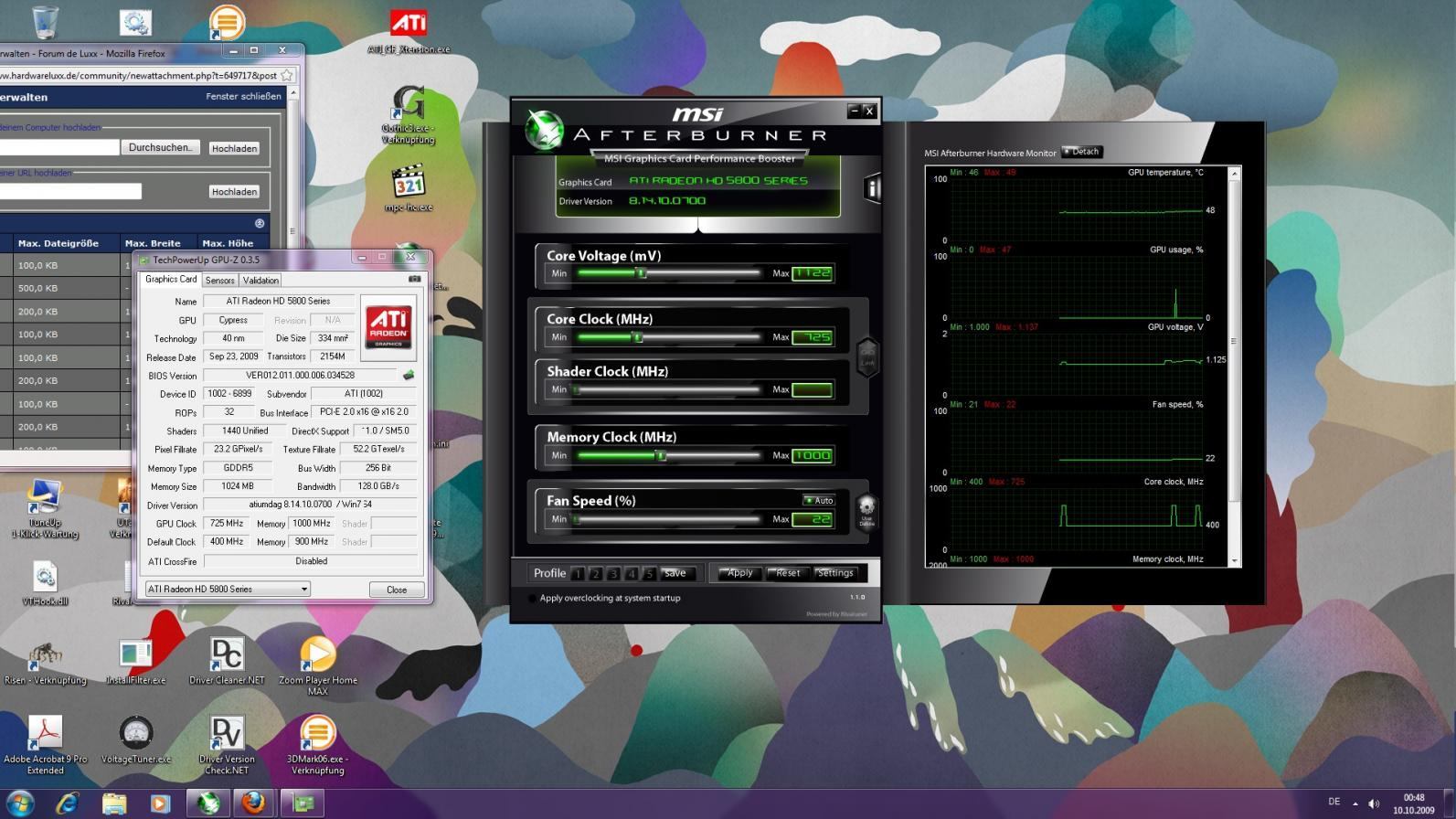Launch Internet Explorer from the taskbar

67,803
